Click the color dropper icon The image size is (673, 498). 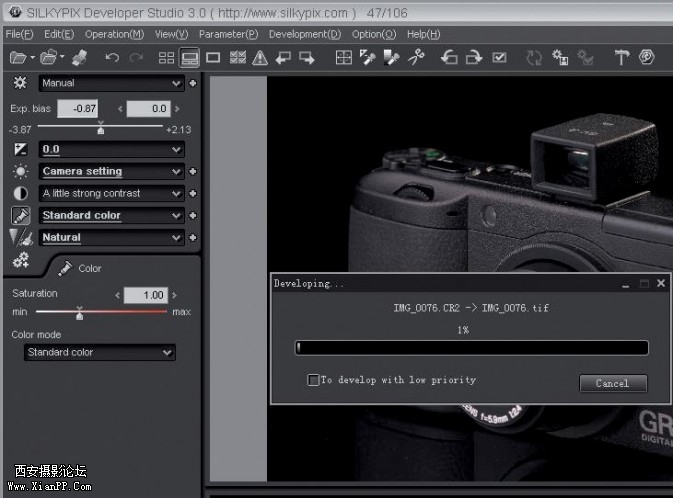[x=20, y=215]
